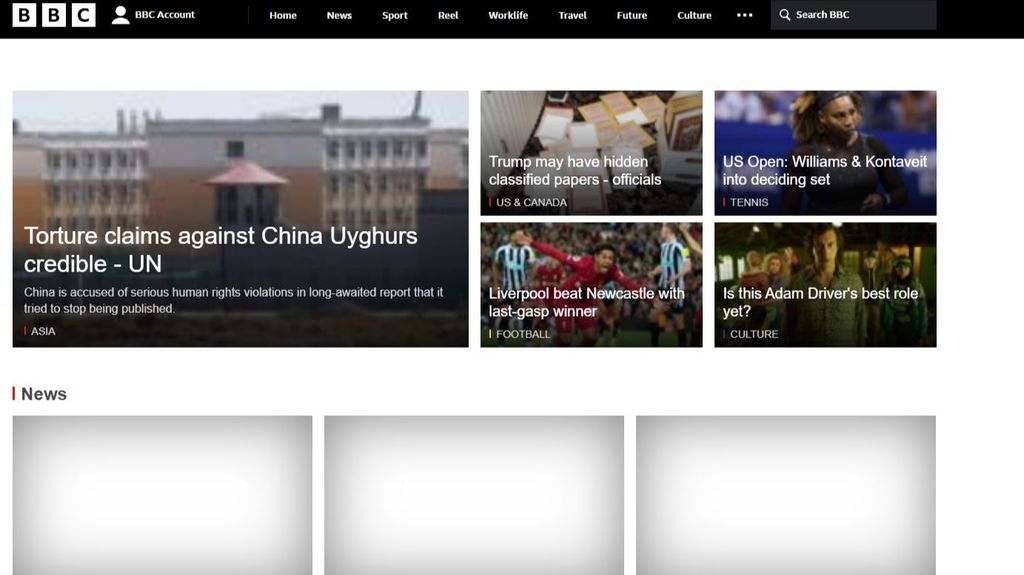Open the Trump may have hidden classified papers story
The image size is (1024, 575).
(575, 171)
